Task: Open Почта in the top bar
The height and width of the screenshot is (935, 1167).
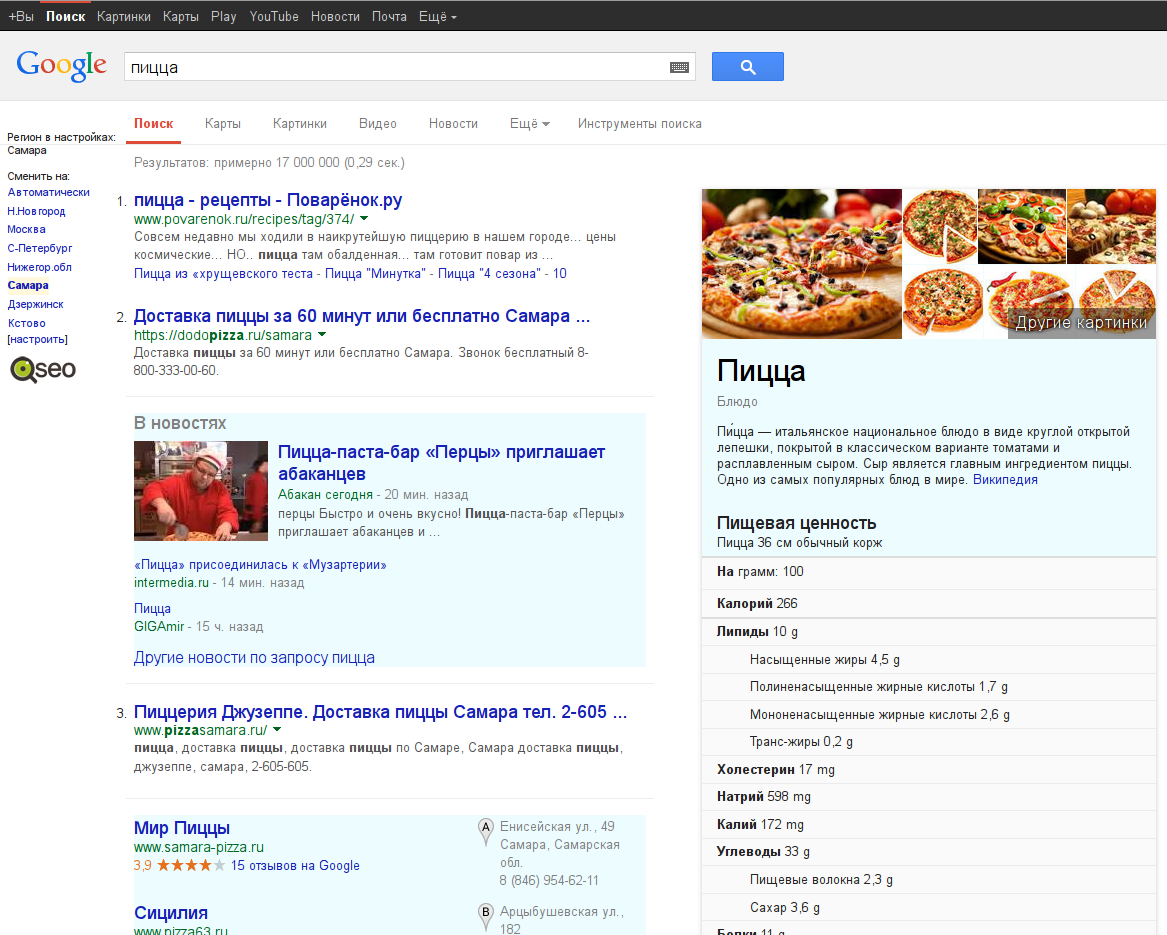Action: coord(389,16)
